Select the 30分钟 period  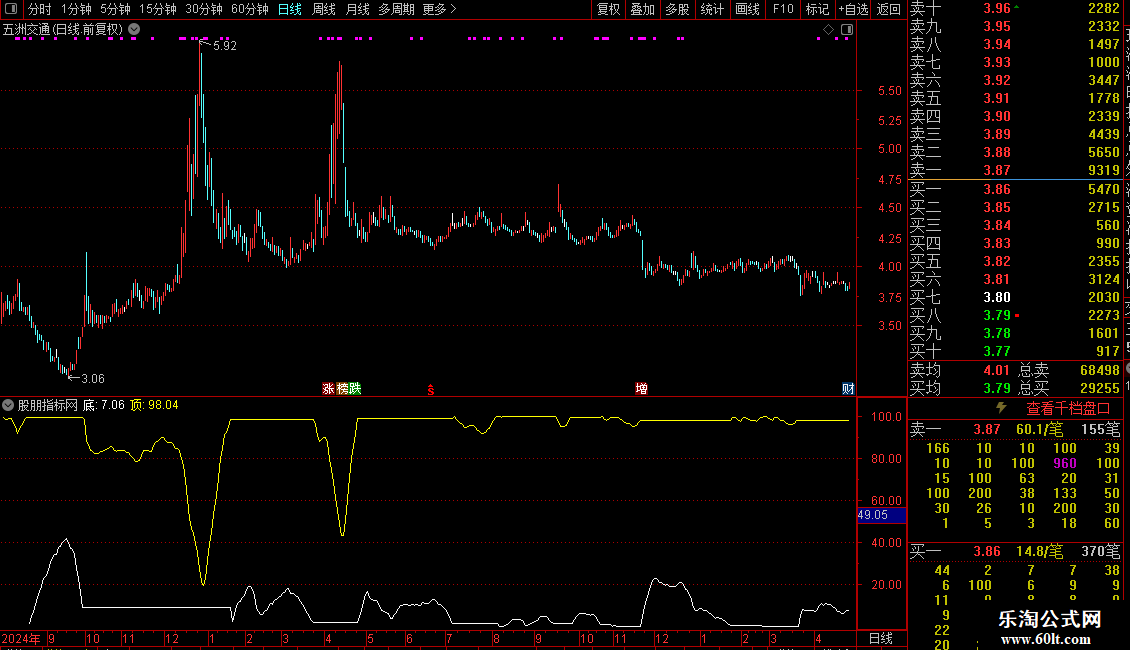204,9
